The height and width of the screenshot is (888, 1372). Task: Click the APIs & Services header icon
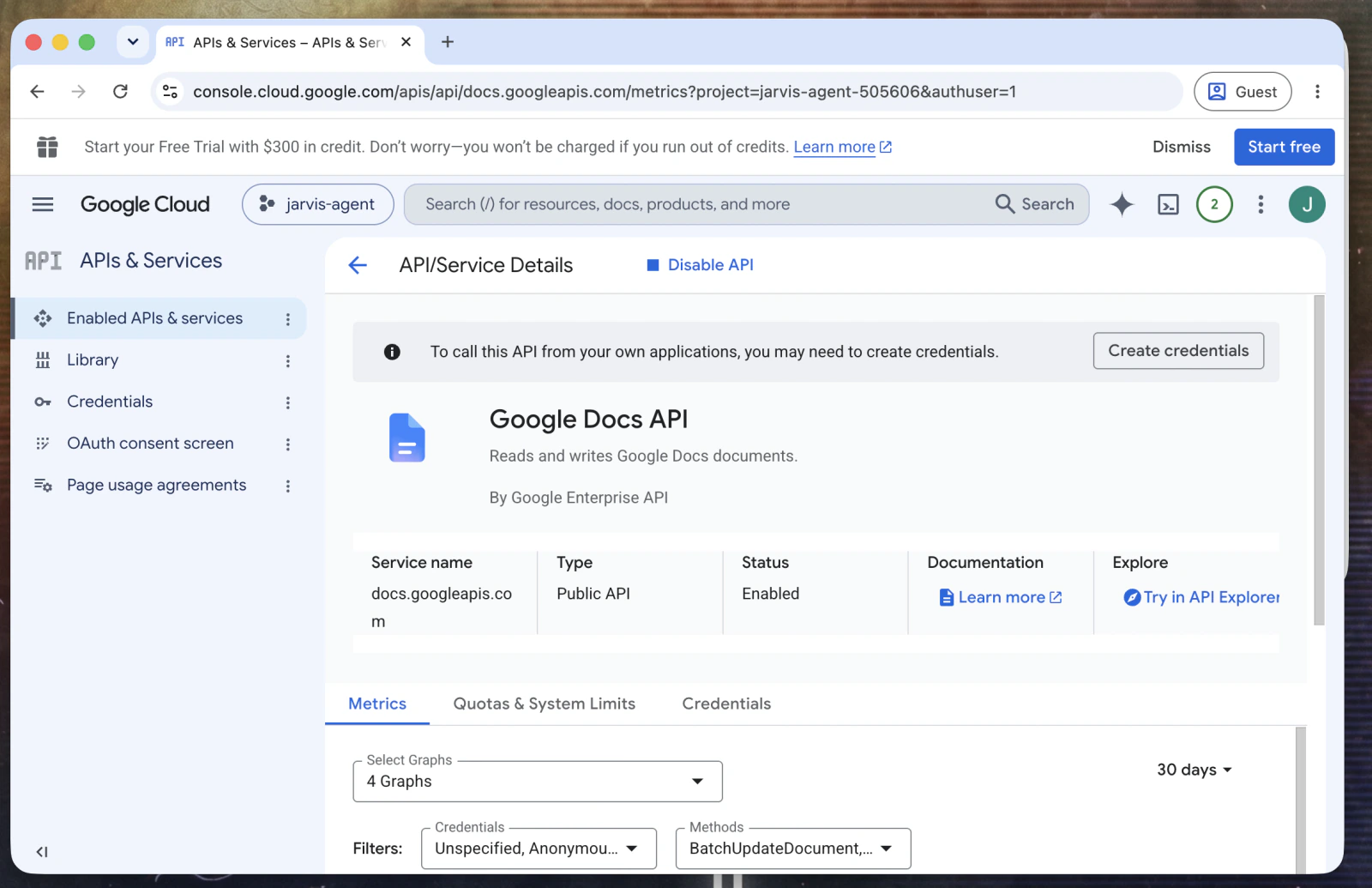pyautogui.click(x=43, y=261)
